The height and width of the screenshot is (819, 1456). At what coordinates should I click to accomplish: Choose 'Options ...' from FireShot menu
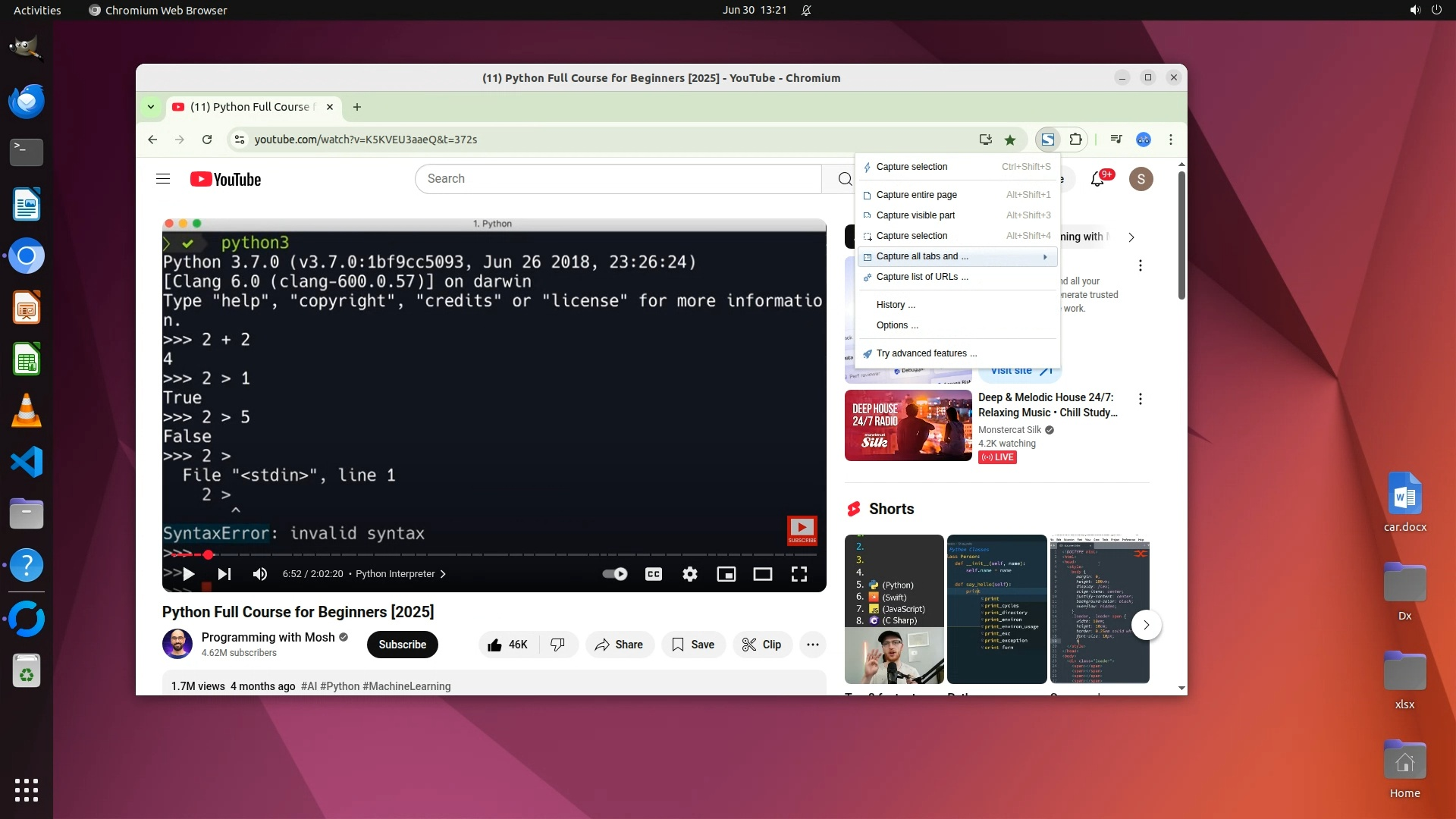pos(896,325)
